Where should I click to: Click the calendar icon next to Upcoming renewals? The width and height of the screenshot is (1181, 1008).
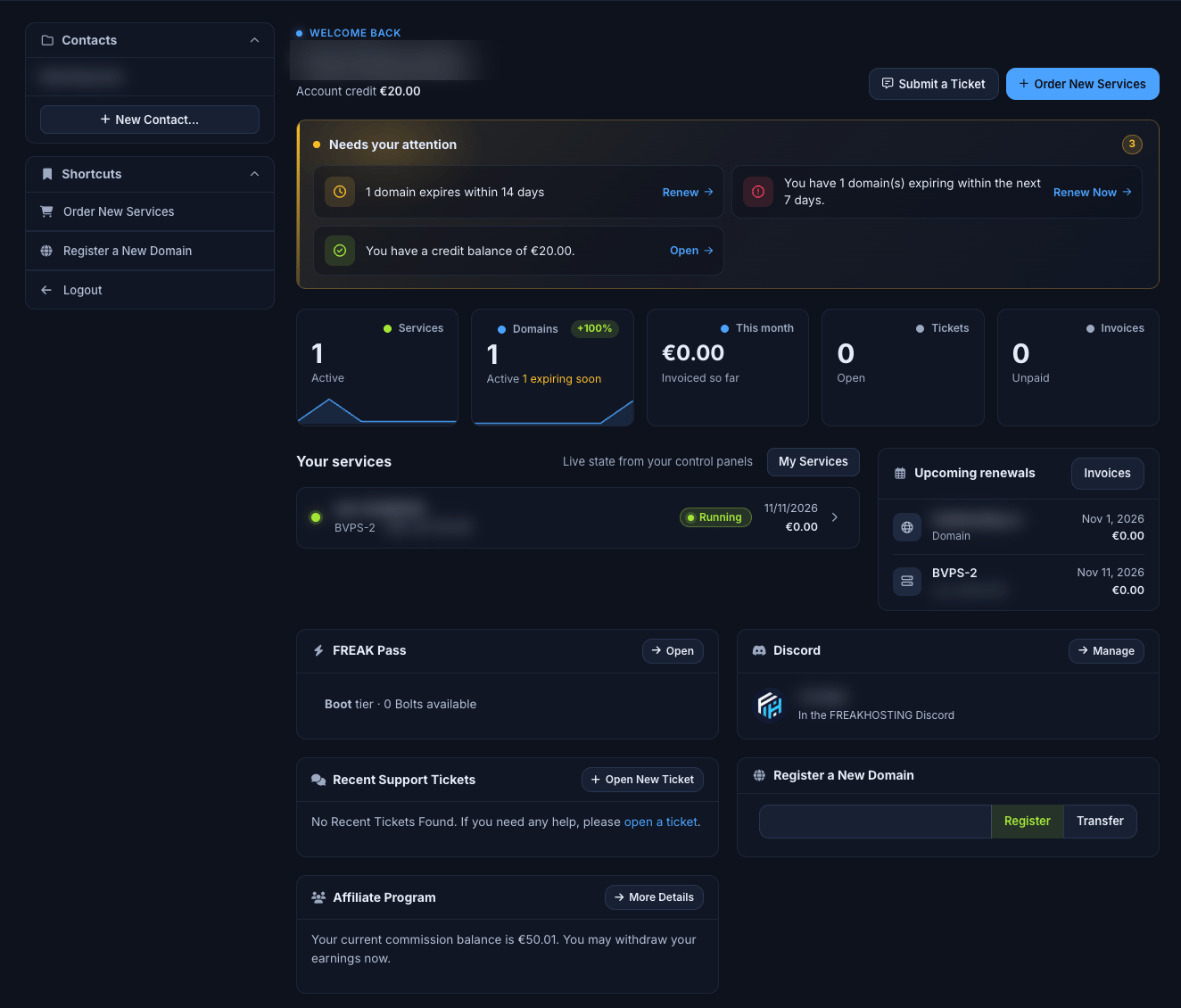[899, 473]
